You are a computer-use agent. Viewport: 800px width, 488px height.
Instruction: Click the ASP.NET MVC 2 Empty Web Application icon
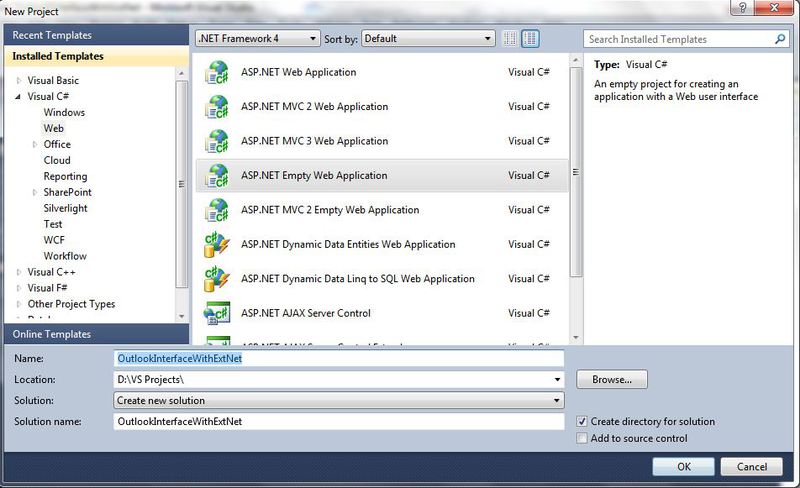click(x=217, y=210)
